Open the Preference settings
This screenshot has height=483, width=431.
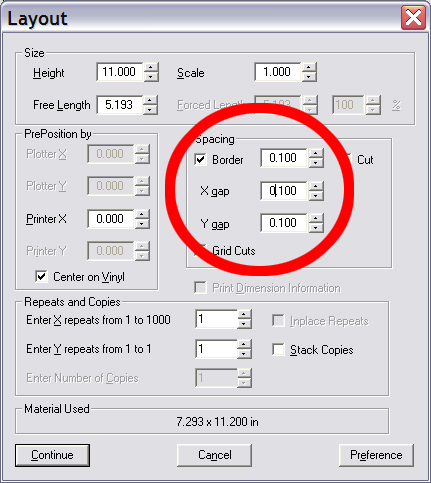click(376, 455)
